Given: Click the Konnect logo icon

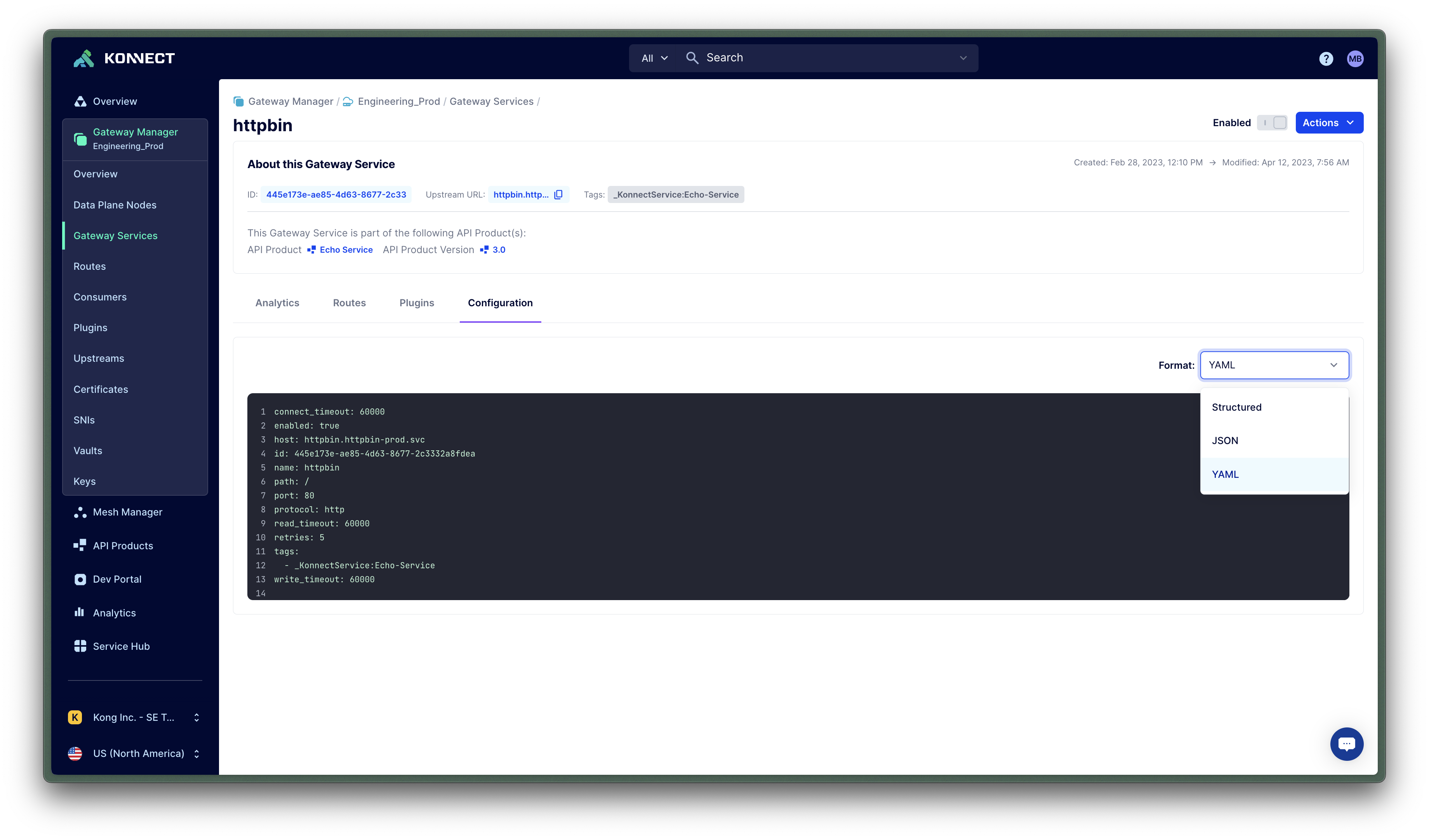Looking at the screenshot, I should [x=83, y=58].
